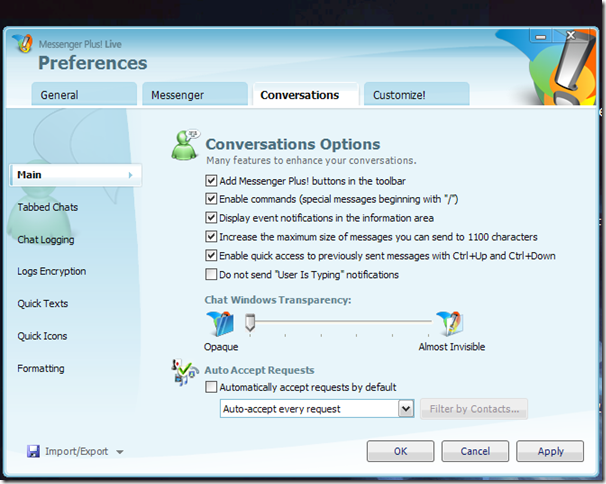Select the Conversations tab
This screenshot has height=484, width=606.
(x=306, y=94)
